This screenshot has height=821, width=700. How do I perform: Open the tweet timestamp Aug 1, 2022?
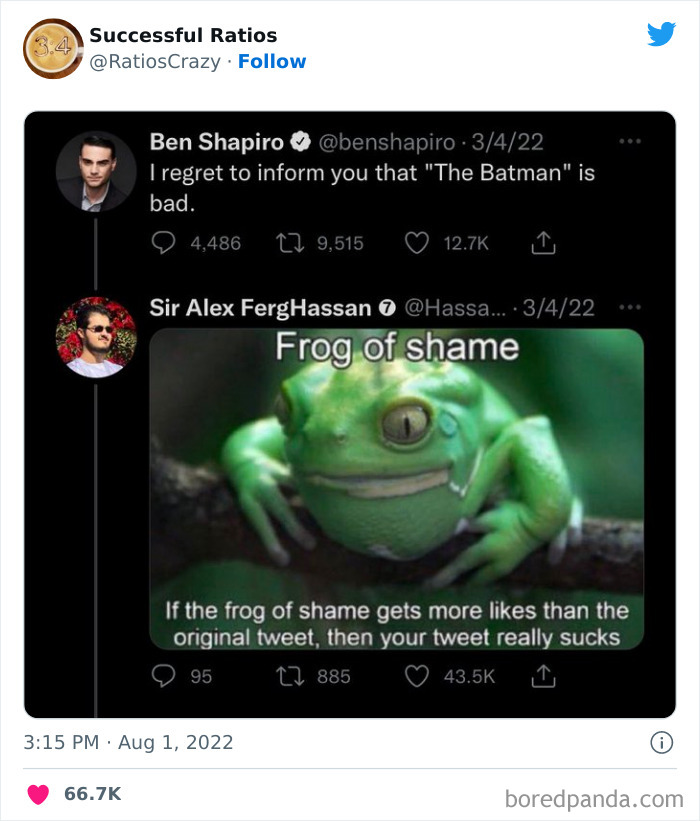click(x=128, y=742)
